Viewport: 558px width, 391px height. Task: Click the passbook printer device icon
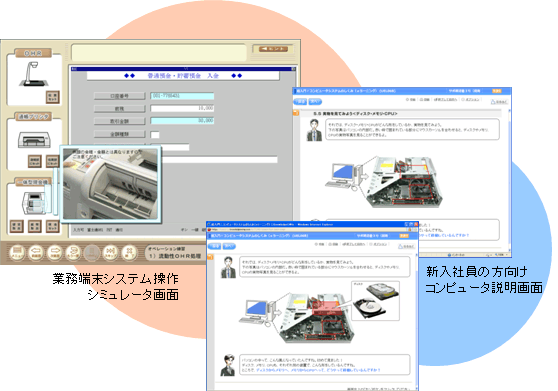(34, 140)
